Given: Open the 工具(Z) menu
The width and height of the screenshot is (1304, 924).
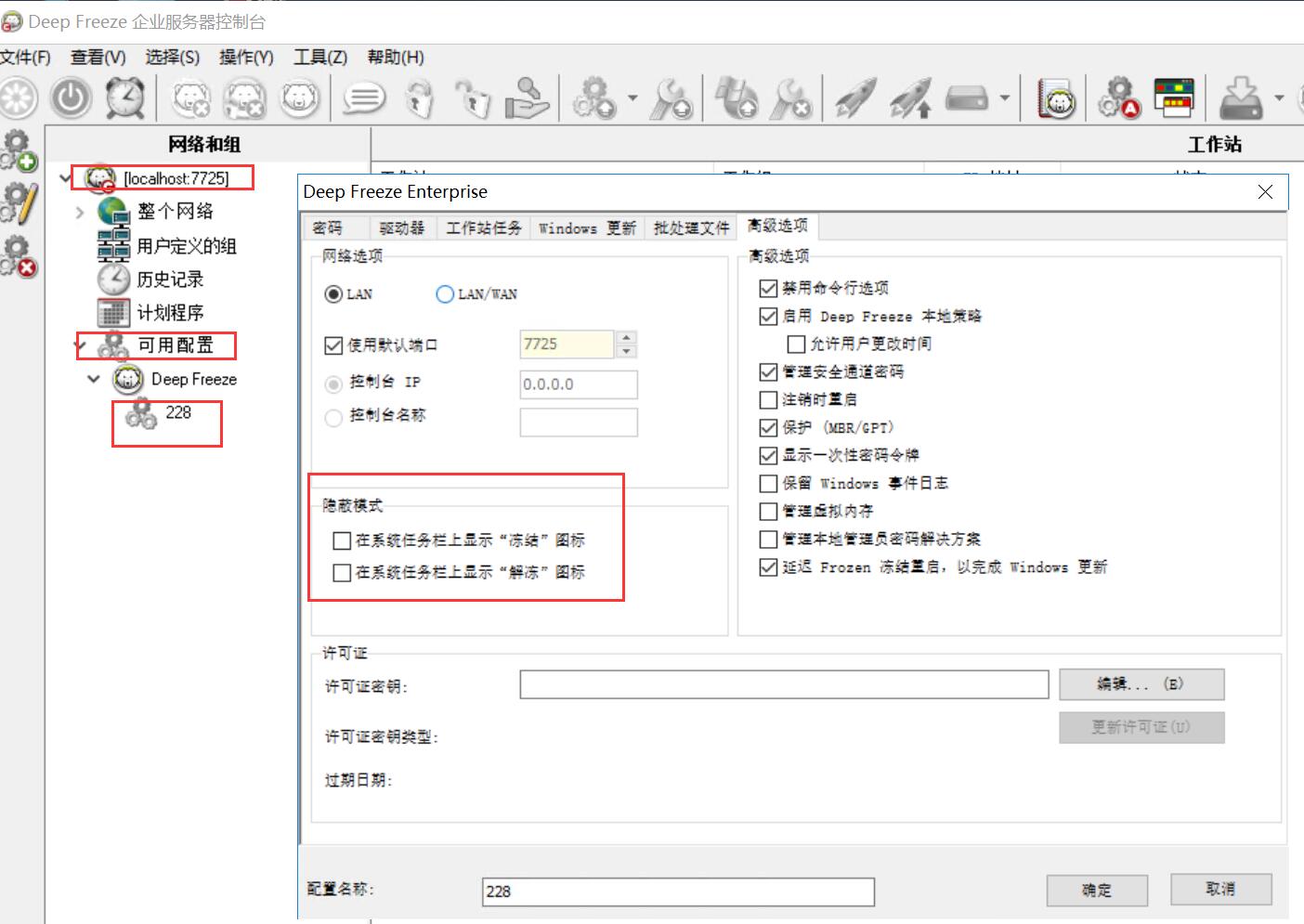Looking at the screenshot, I should (x=319, y=58).
